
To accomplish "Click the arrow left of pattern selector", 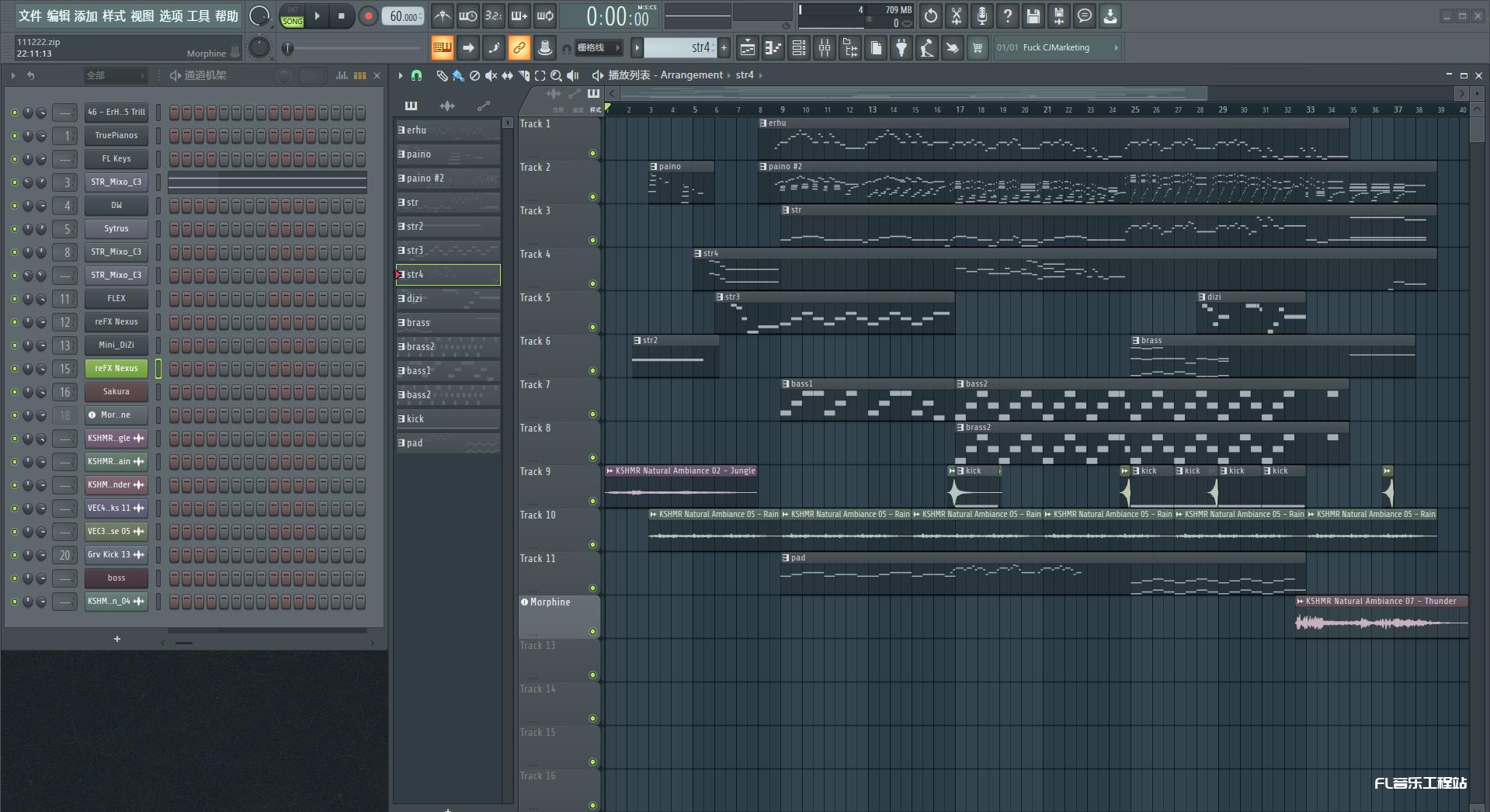I will [637, 48].
